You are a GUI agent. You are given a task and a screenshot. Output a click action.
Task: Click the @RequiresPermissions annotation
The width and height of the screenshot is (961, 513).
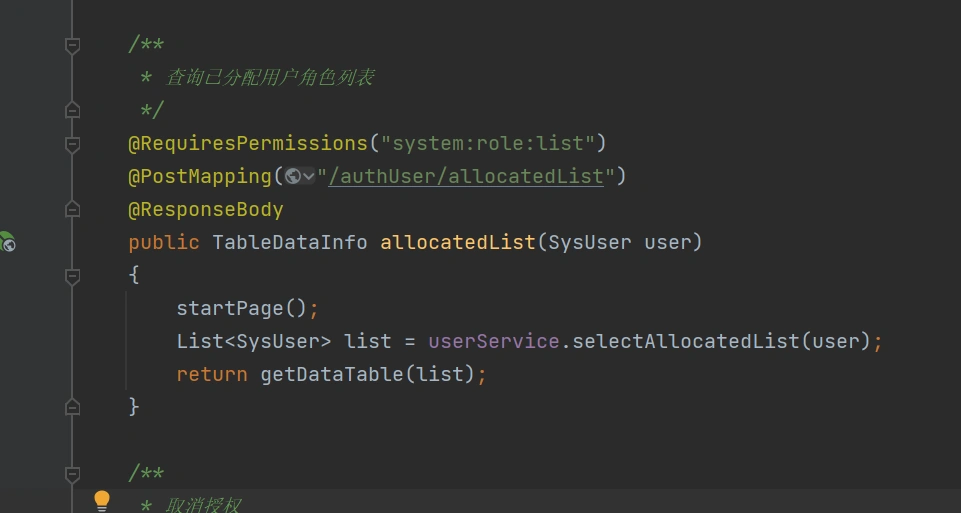coord(248,143)
